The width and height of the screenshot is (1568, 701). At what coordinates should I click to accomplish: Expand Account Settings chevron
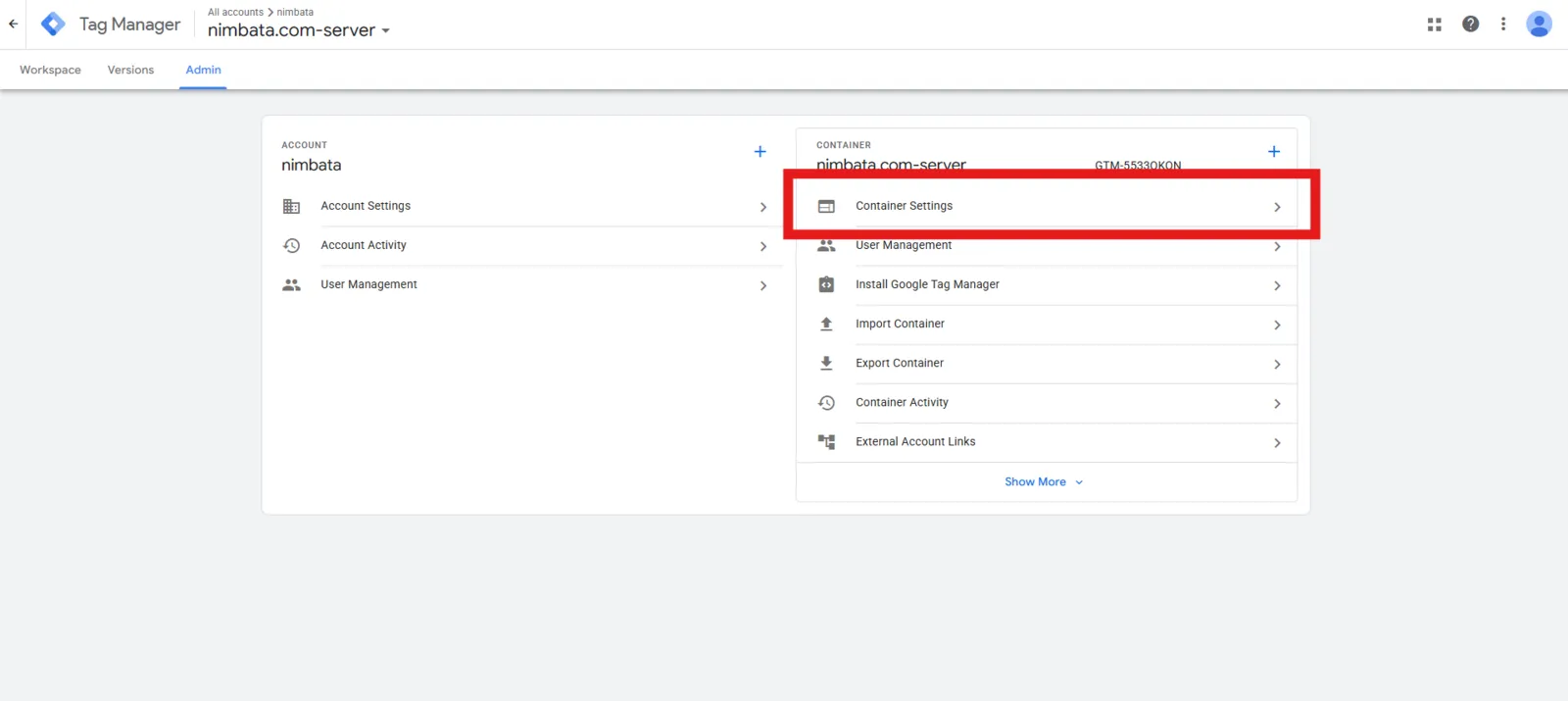click(763, 207)
